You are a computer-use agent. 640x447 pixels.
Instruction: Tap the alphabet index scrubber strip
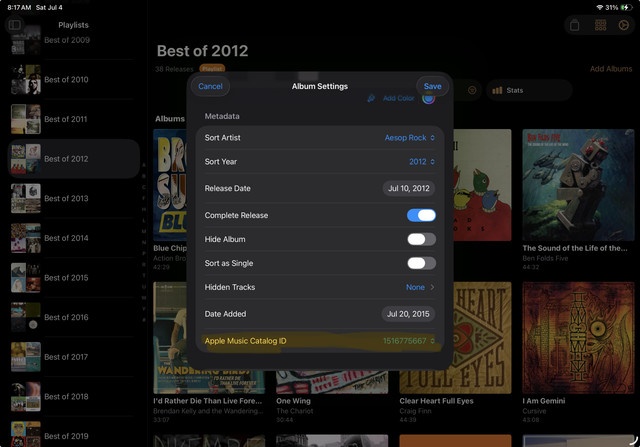click(144, 242)
